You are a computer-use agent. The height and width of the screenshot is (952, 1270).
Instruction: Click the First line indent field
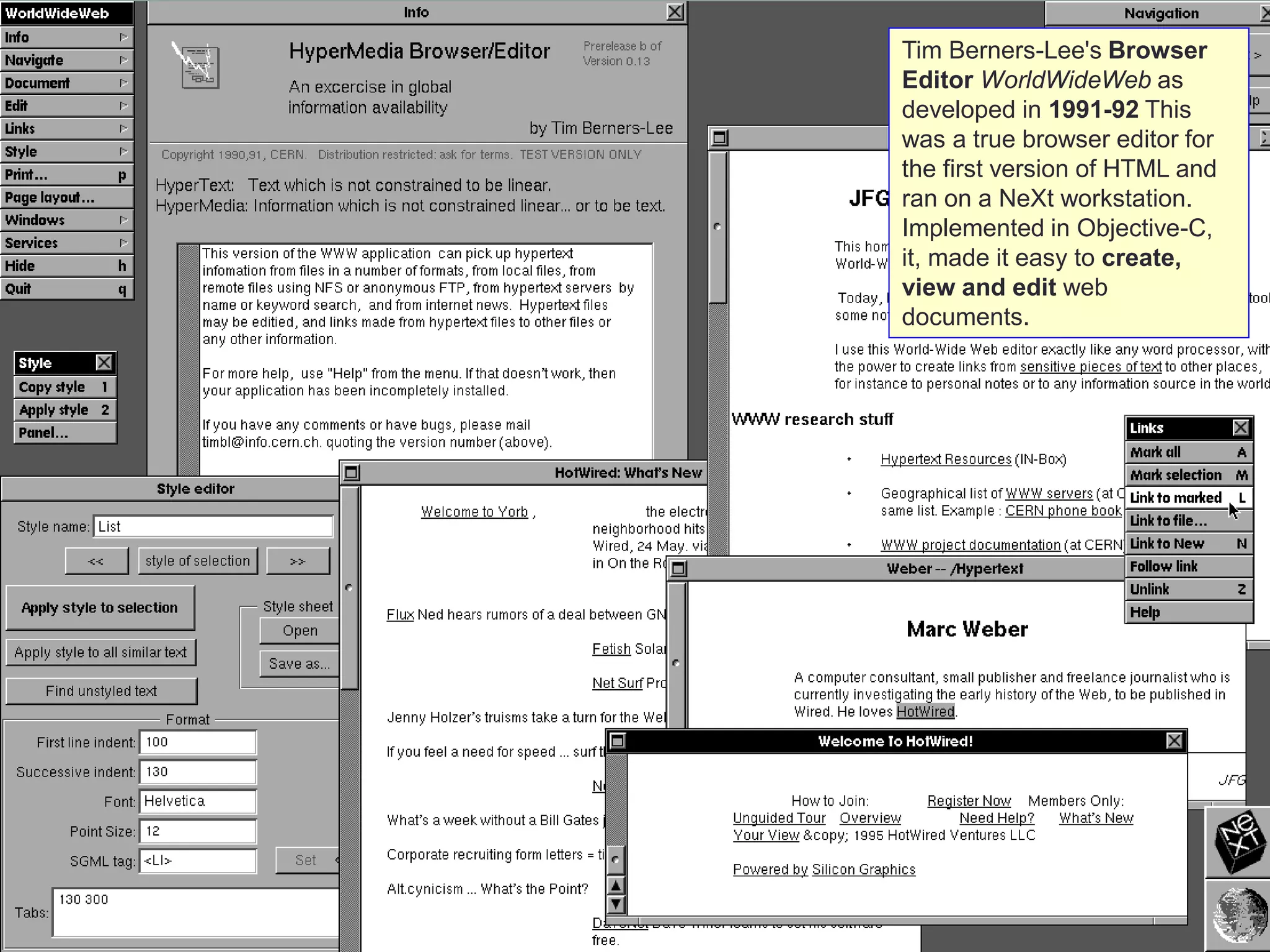[x=198, y=742]
